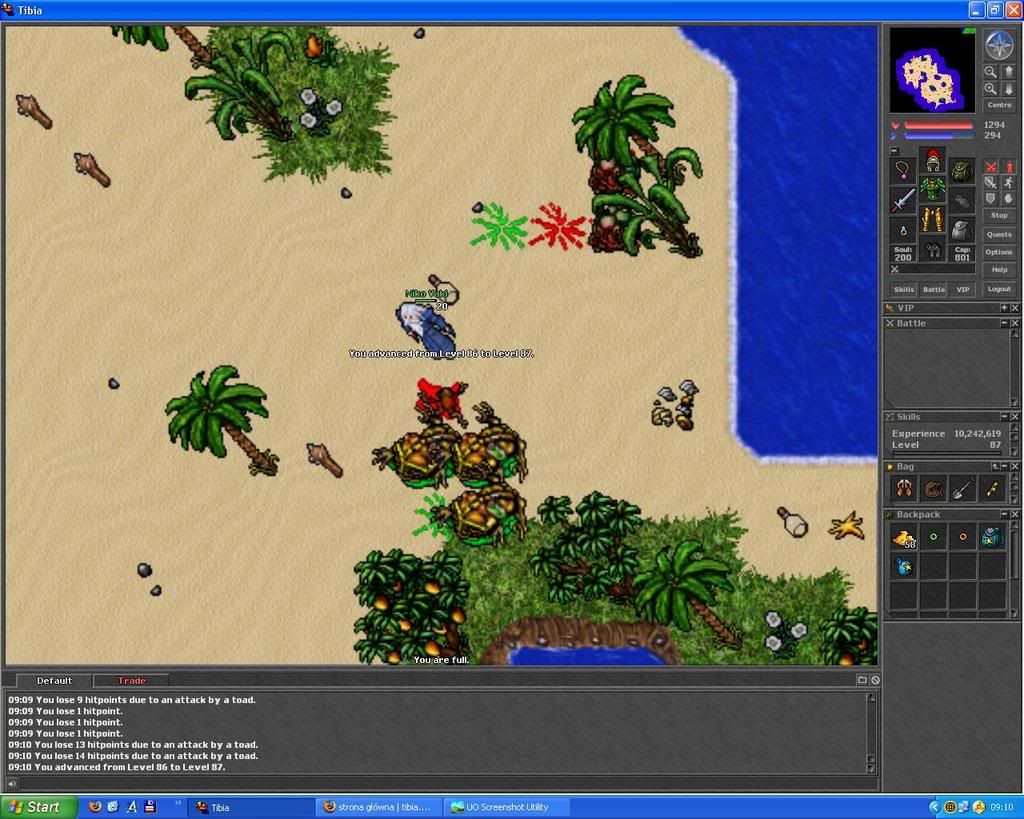The width and height of the screenshot is (1024, 819).
Task: Select the sandals in Bag
Action: (x=904, y=489)
